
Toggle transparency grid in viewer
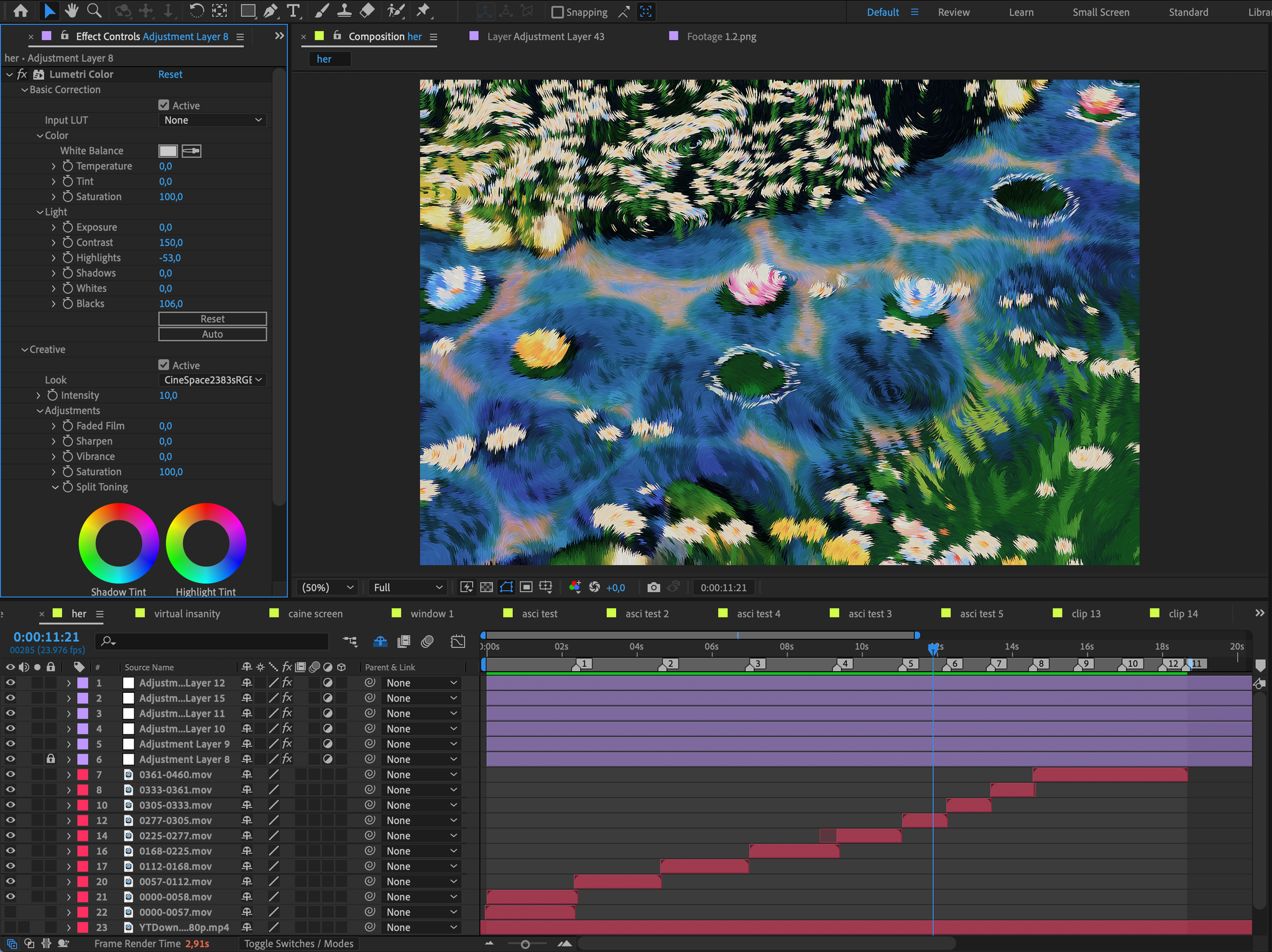click(487, 587)
